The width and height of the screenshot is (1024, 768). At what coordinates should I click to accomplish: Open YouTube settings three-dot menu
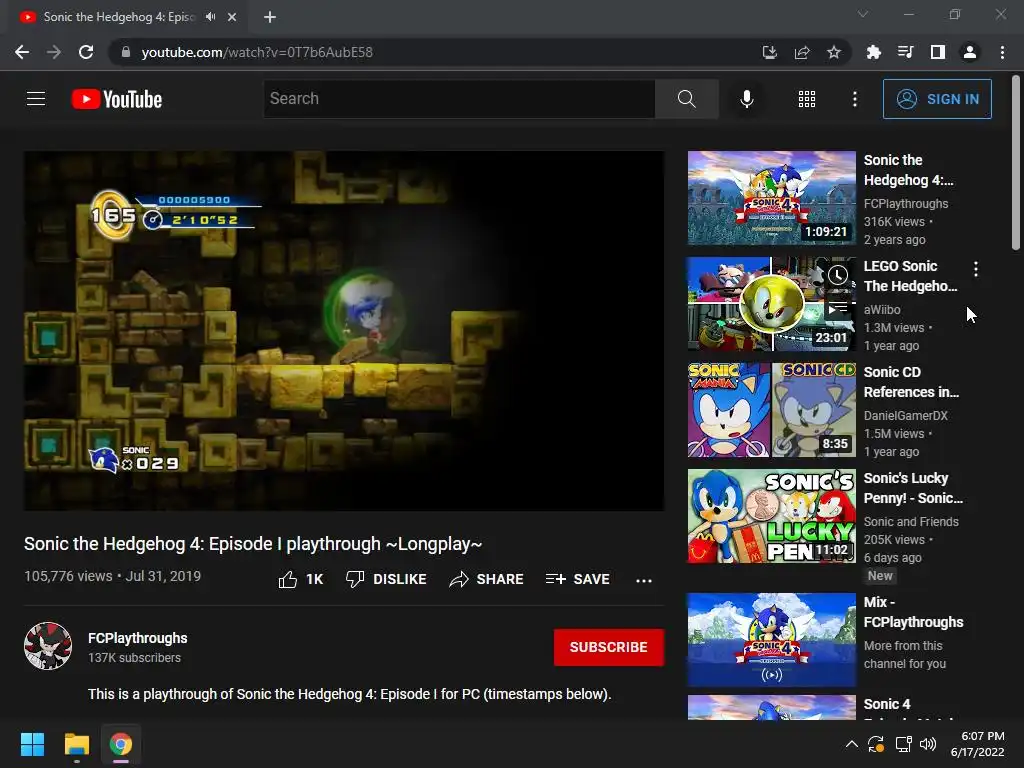[x=854, y=99]
